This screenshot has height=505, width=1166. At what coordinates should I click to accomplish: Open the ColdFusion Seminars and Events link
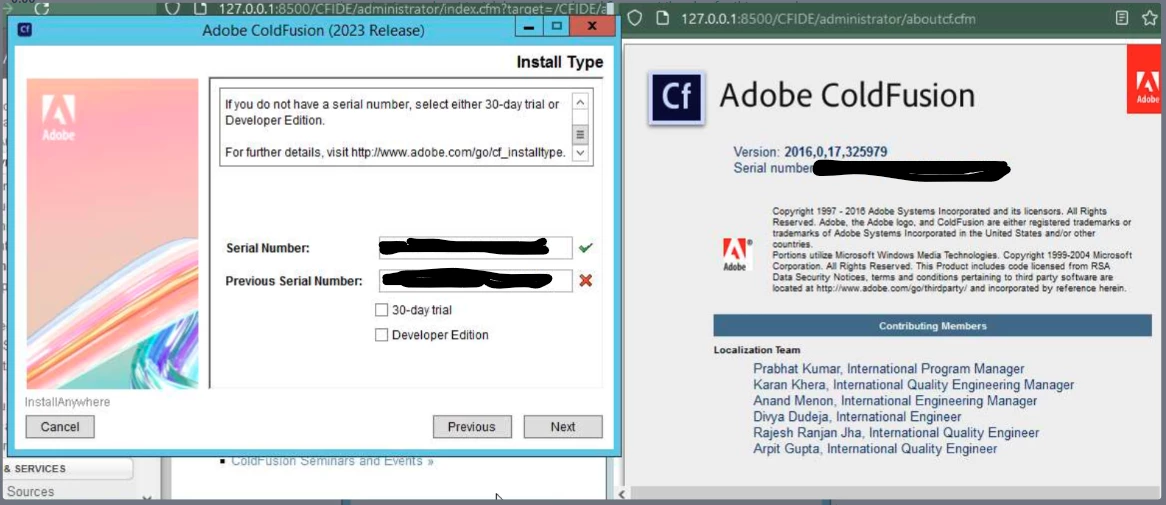coord(332,461)
